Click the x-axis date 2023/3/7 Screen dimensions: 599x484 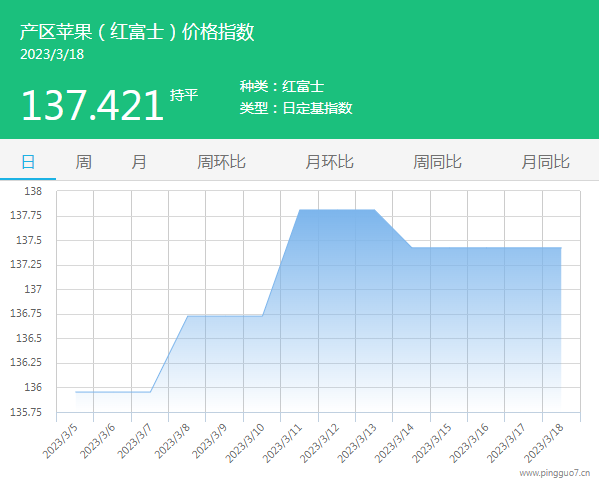point(134,440)
